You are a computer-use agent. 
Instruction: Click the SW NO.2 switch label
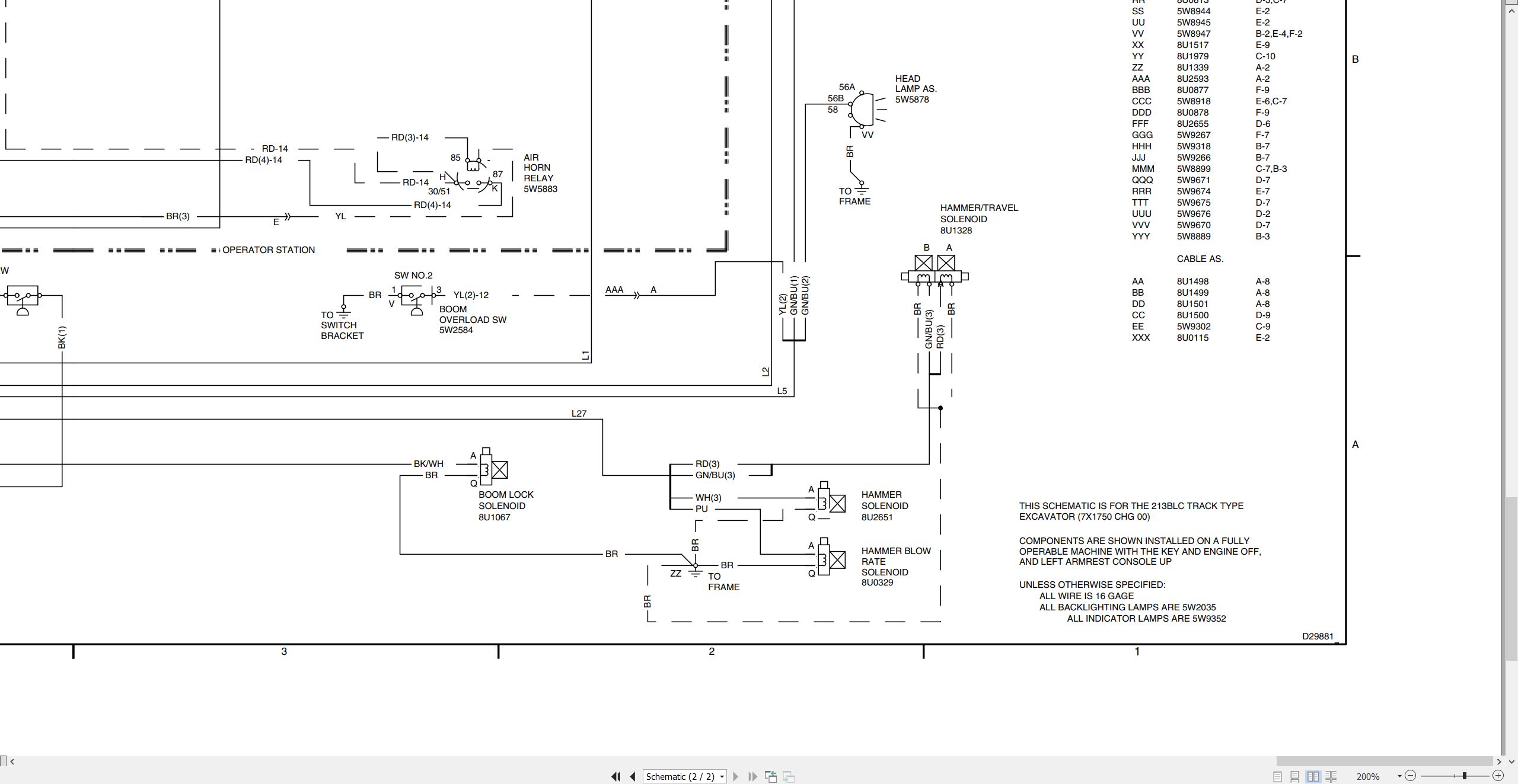tap(413, 276)
